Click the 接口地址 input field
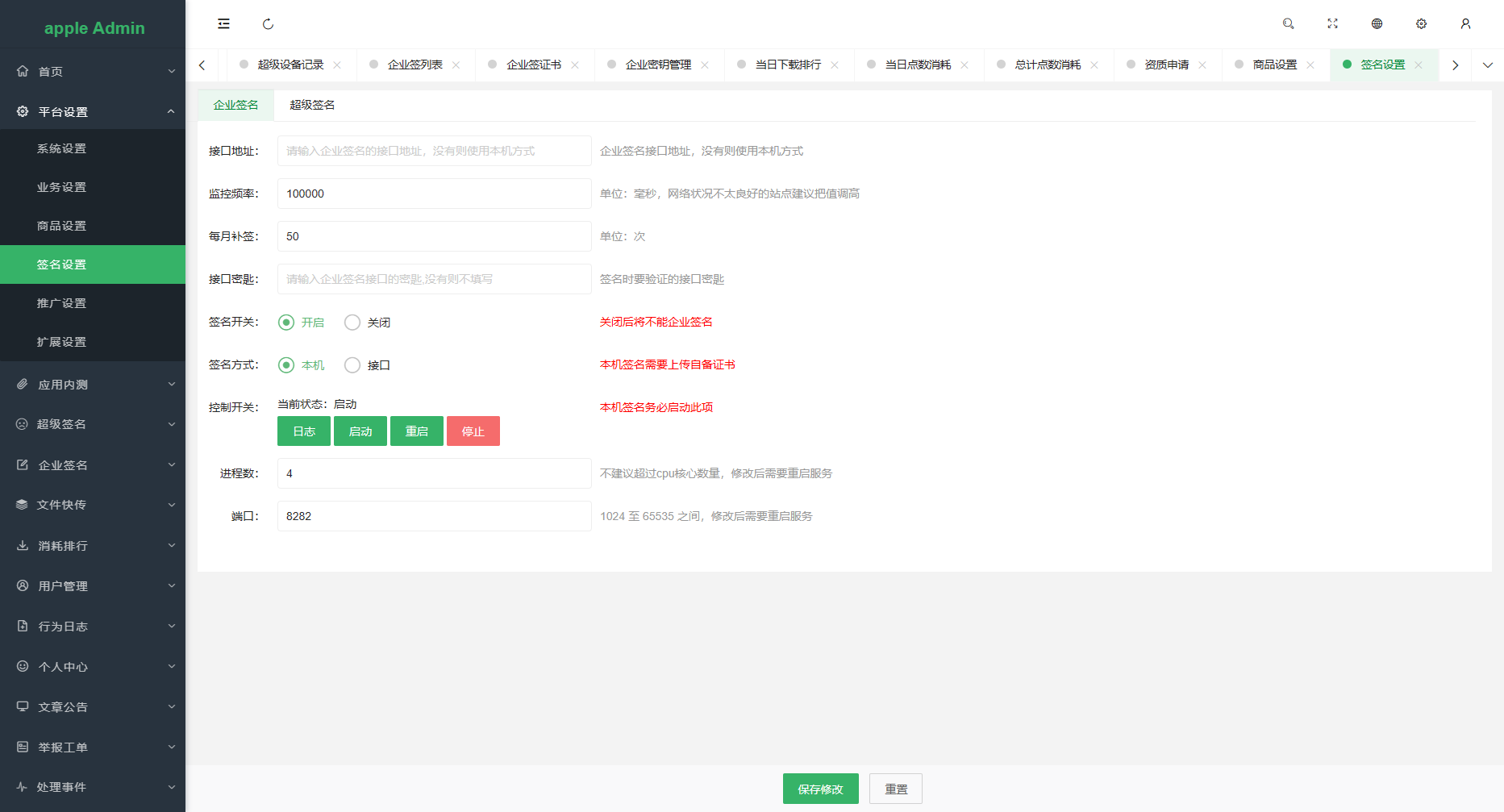This screenshot has width=1504, height=812. point(434,151)
